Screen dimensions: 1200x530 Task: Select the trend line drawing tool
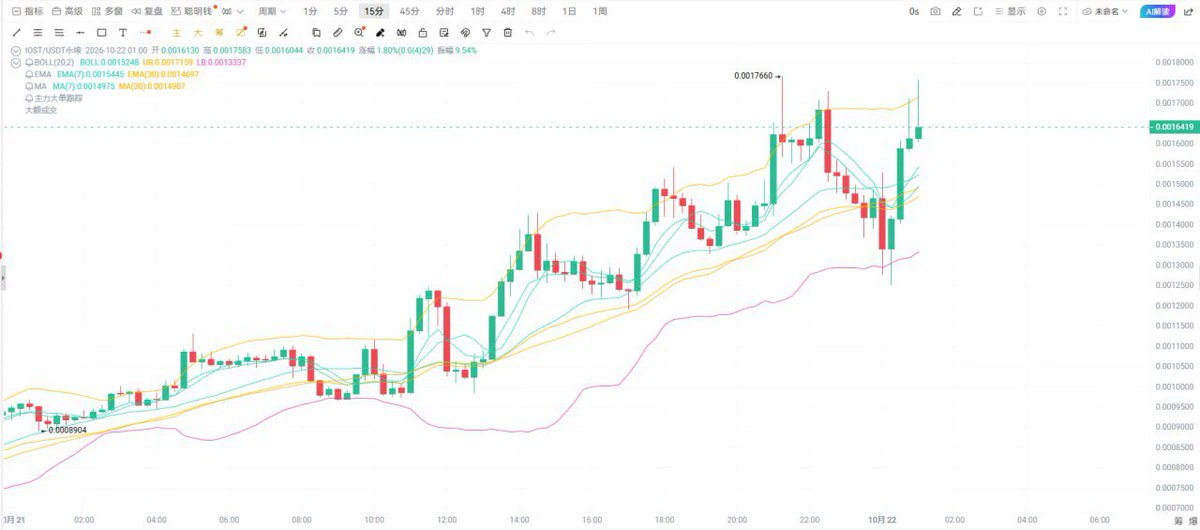[x=16, y=33]
